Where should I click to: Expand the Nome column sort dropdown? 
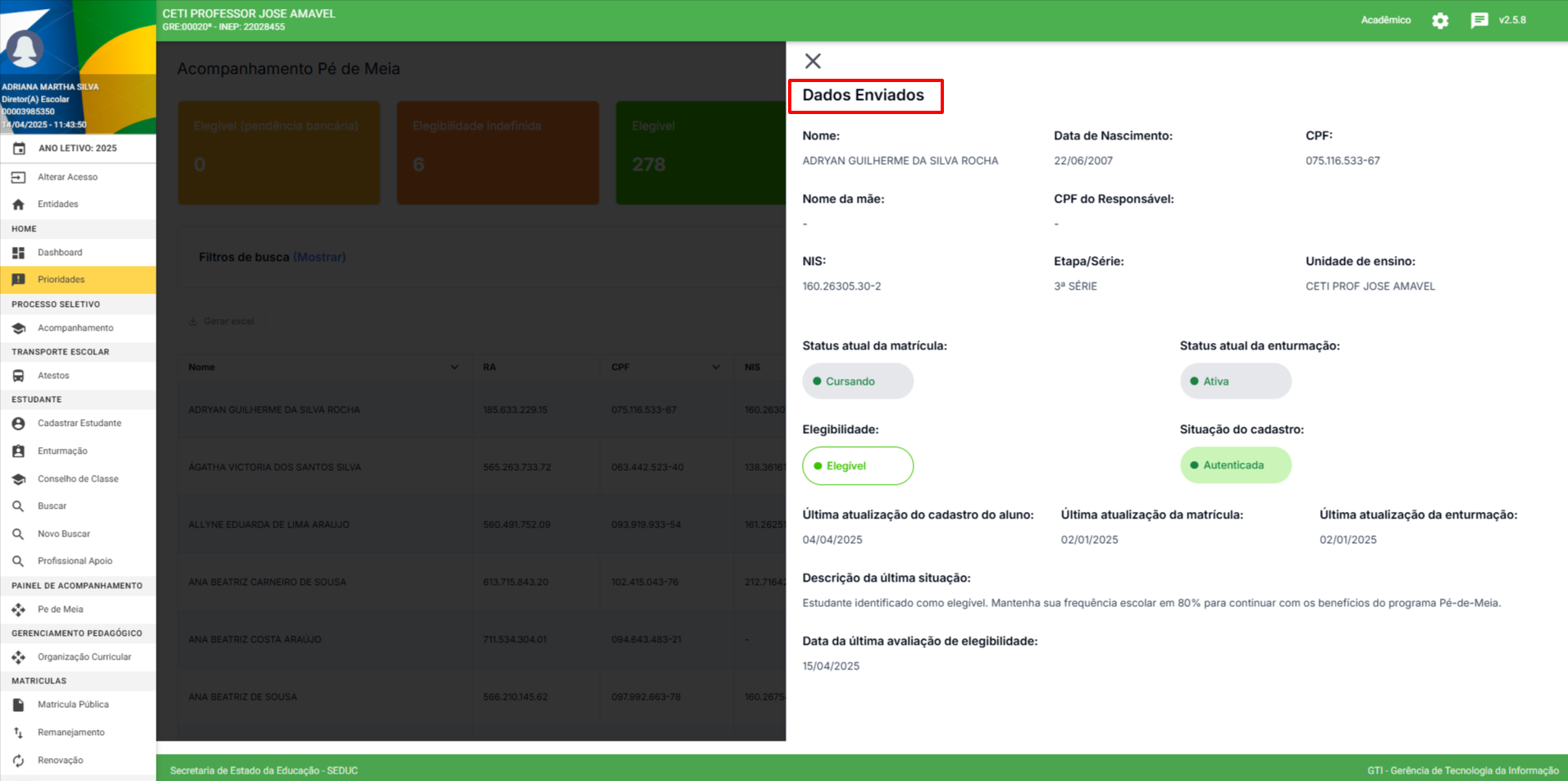pos(454,368)
